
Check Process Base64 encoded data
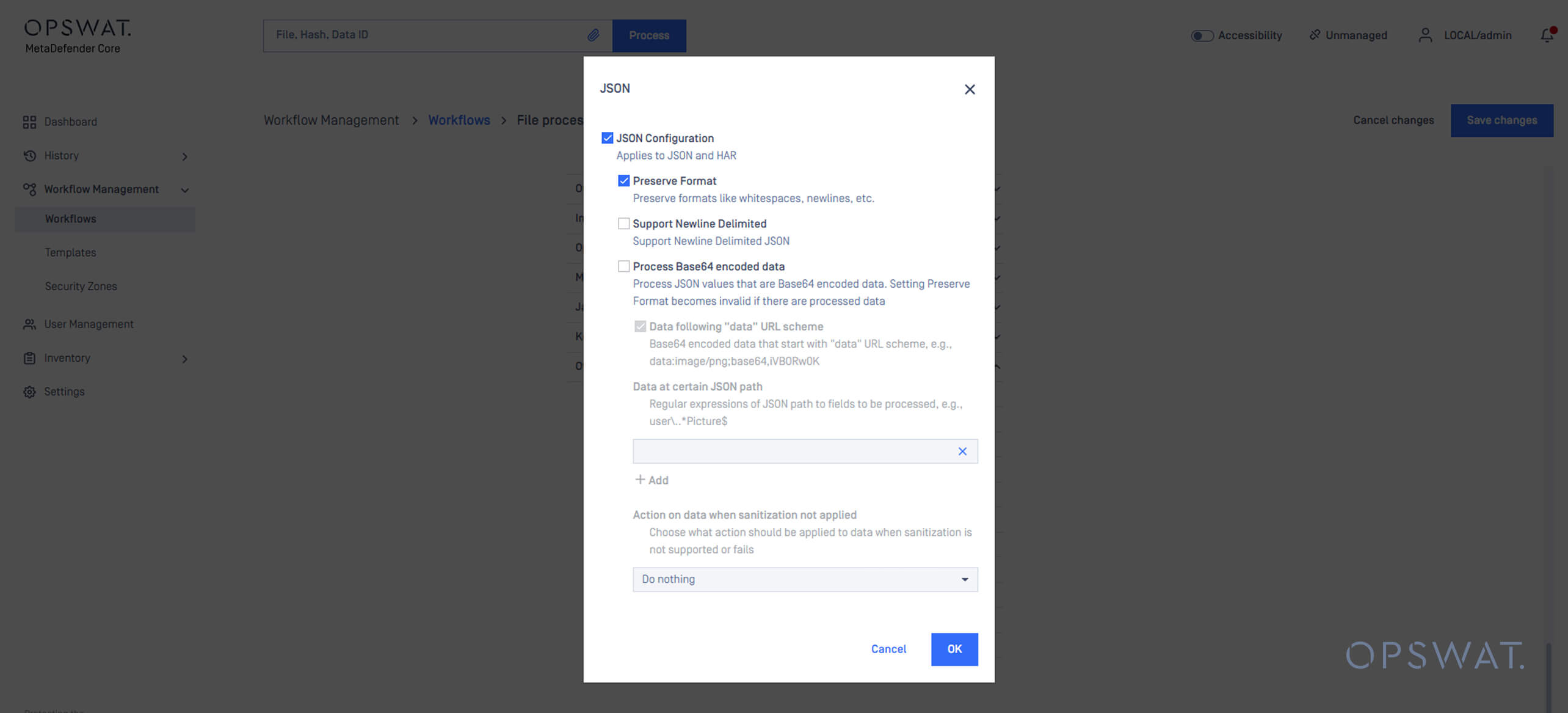point(623,266)
